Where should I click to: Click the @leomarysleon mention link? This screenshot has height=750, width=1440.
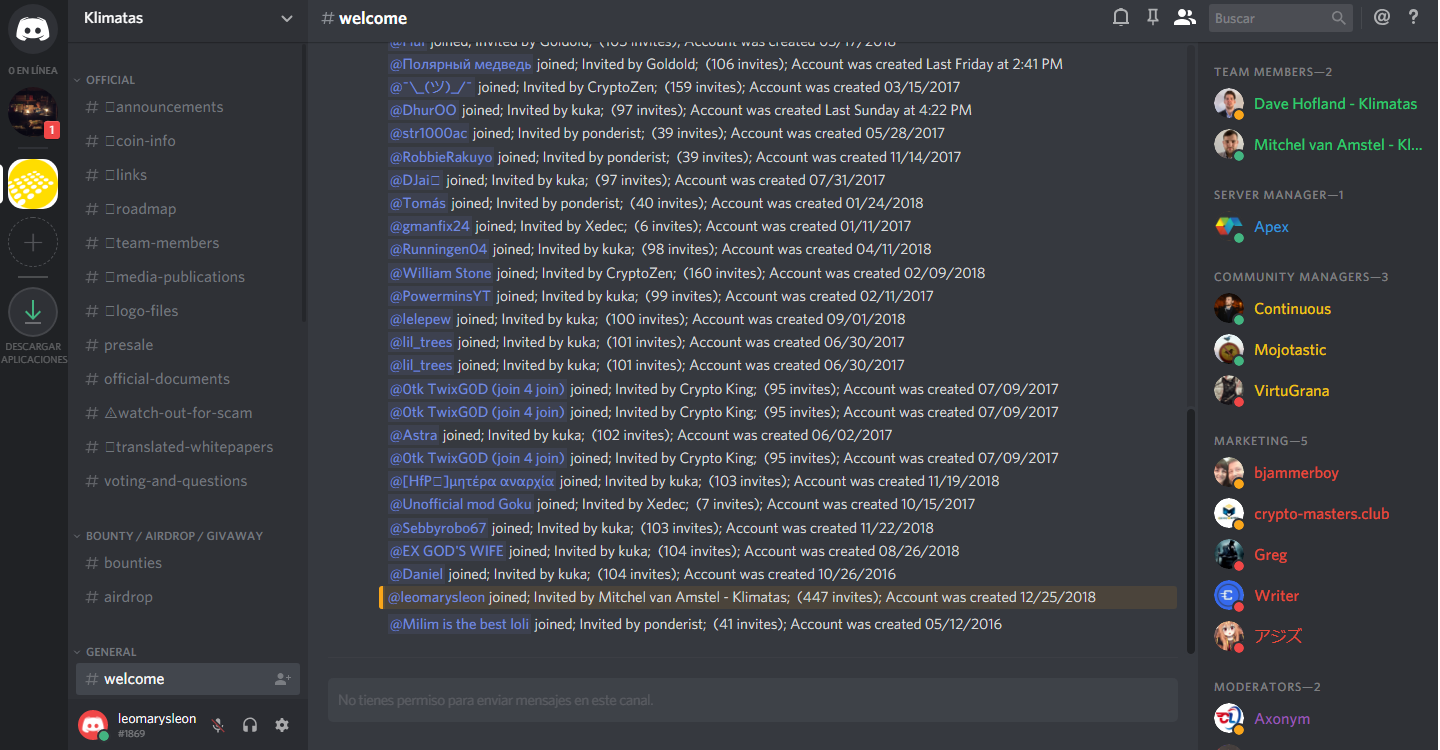[x=436, y=597]
